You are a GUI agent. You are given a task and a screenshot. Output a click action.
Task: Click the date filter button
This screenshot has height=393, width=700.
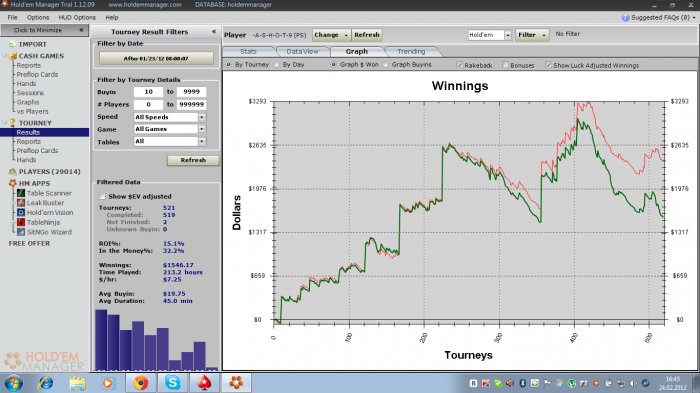click(x=156, y=59)
